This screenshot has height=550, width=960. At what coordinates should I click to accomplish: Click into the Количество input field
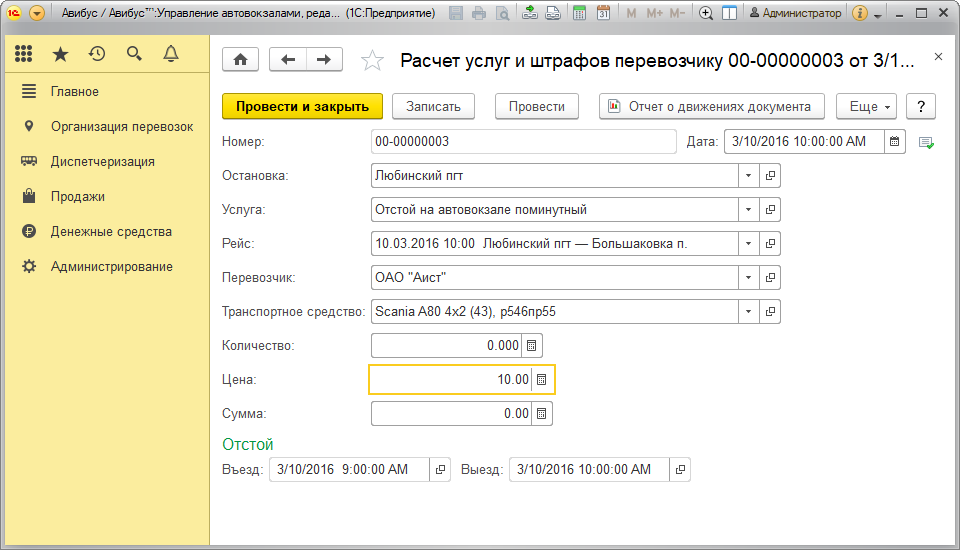[x=446, y=346]
